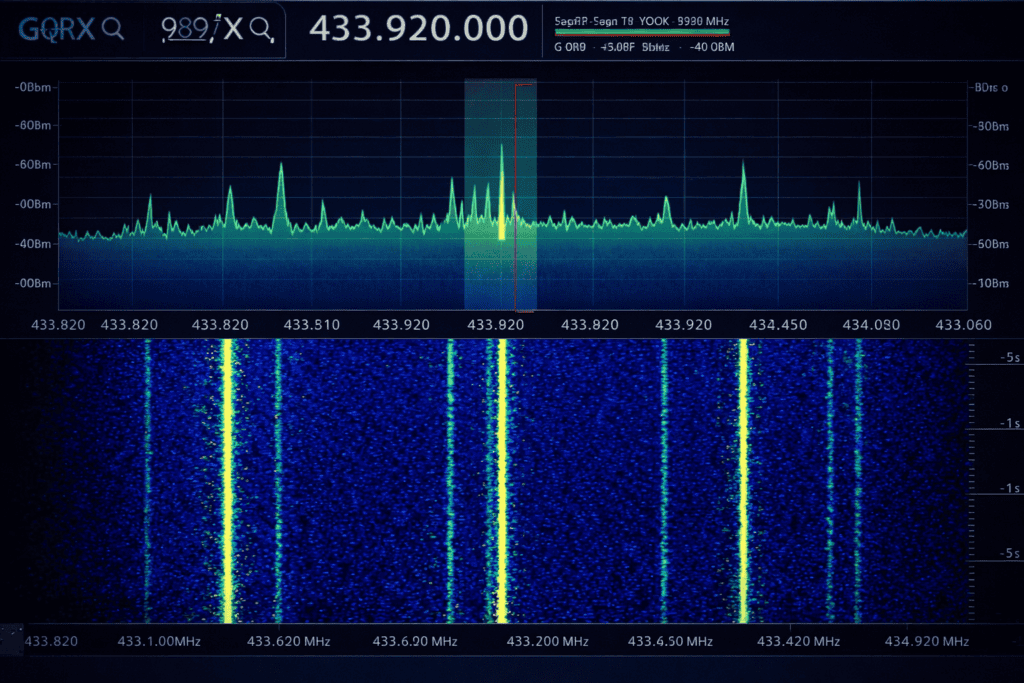
Task: Click the 434.080 frequency axis label
Action: coord(871,325)
